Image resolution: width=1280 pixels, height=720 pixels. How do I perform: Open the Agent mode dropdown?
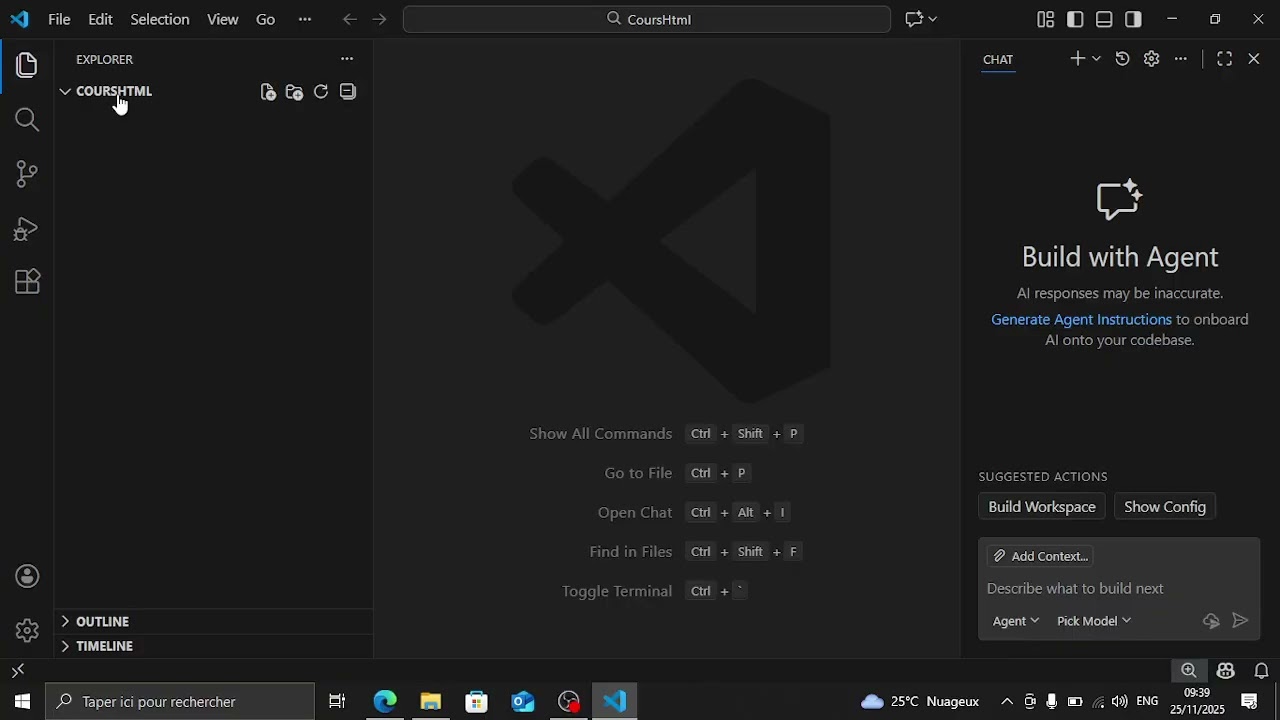tap(1016, 621)
